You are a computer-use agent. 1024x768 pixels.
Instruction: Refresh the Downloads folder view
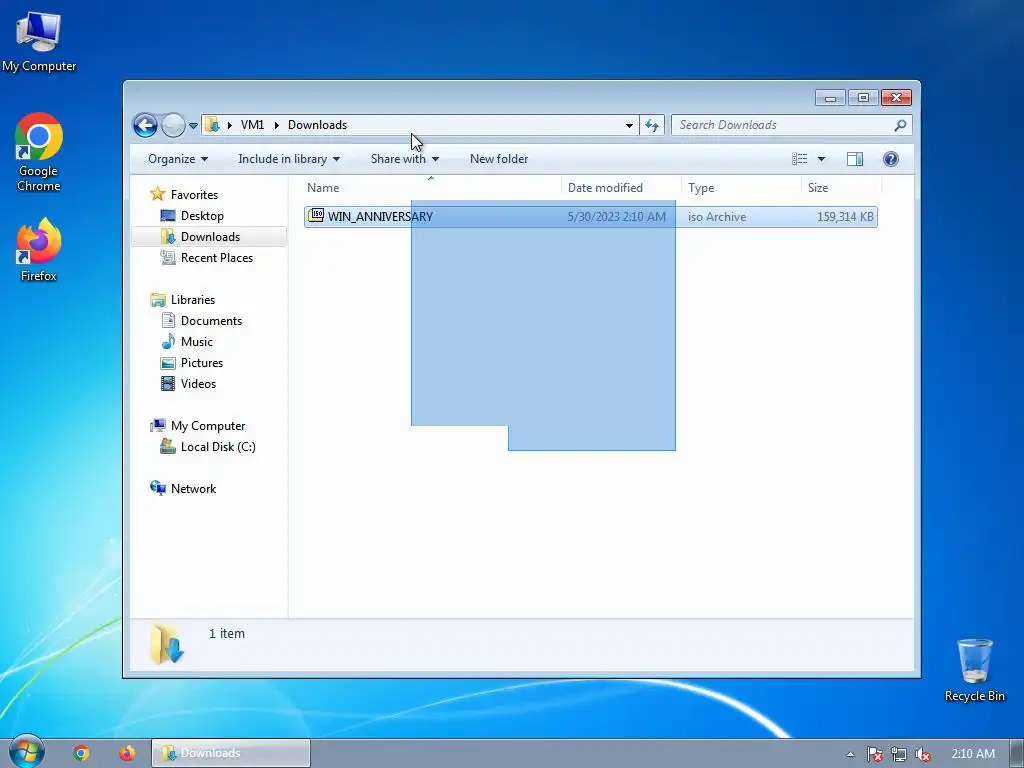click(652, 125)
